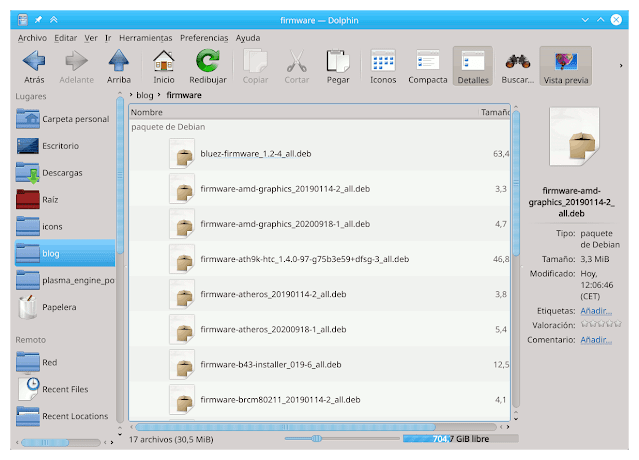
Task: Select the Detalles view mode
Action: pos(473,67)
